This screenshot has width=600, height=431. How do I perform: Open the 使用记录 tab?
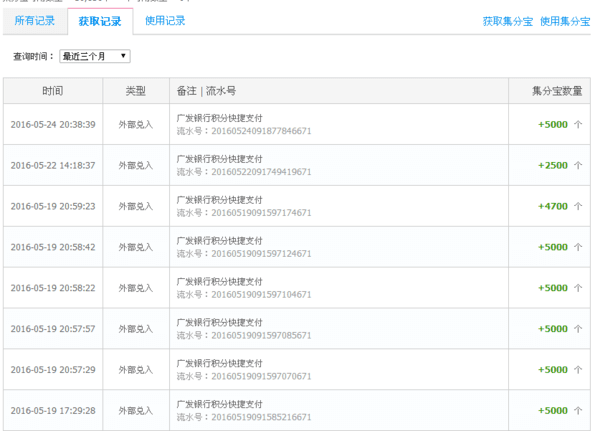(165, 21)
